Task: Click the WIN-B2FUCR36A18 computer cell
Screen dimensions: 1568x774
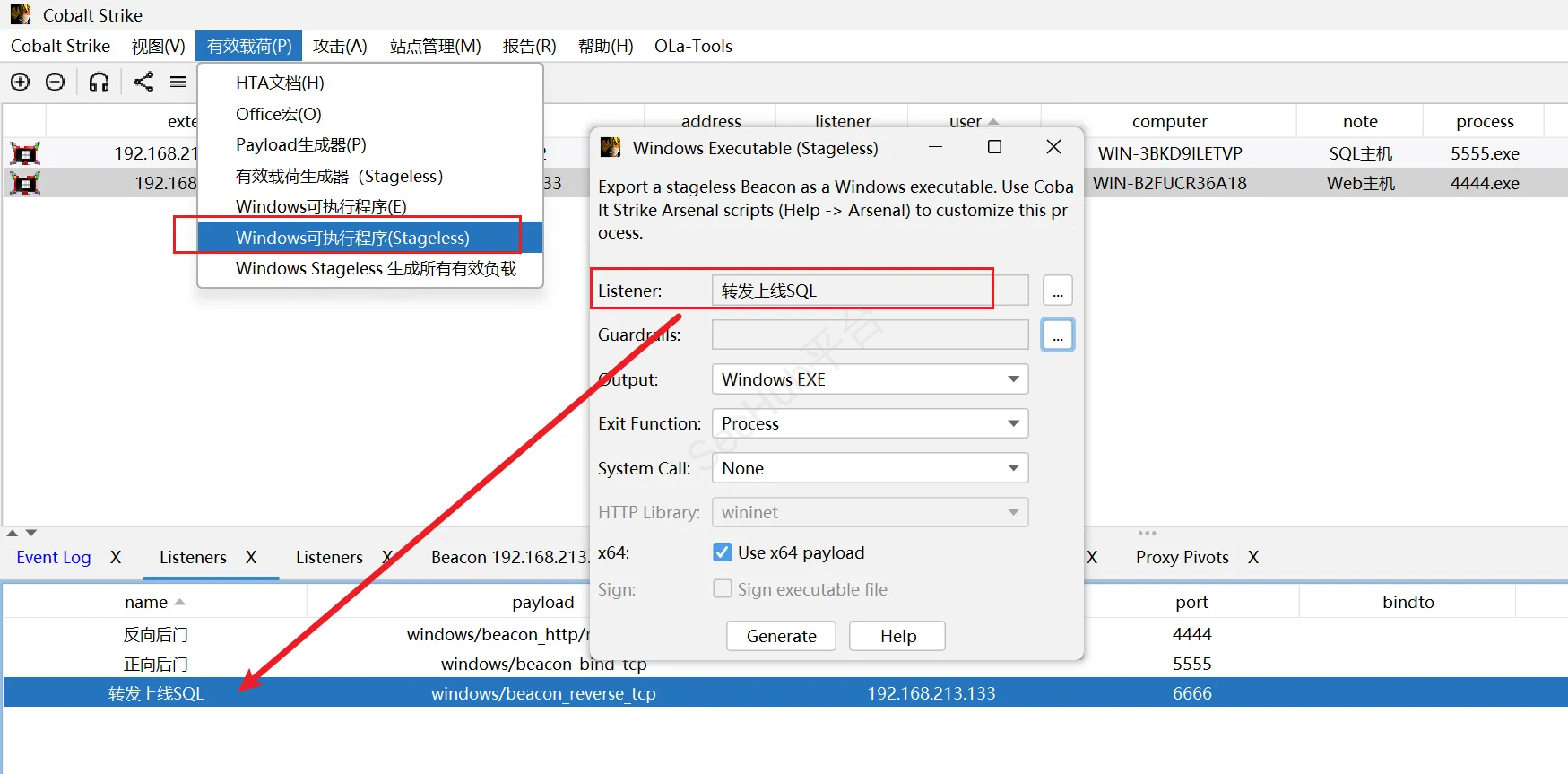Action: pyautogui.click(x=1170, y=183)
